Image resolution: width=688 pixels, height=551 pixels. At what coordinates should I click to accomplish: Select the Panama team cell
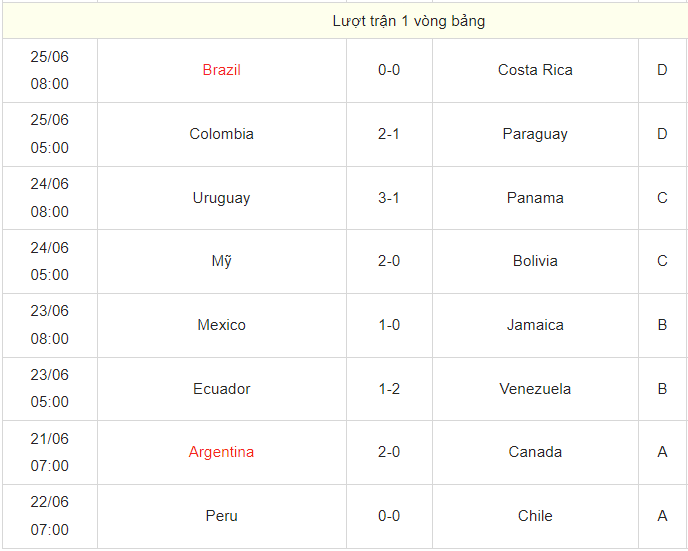535,198
